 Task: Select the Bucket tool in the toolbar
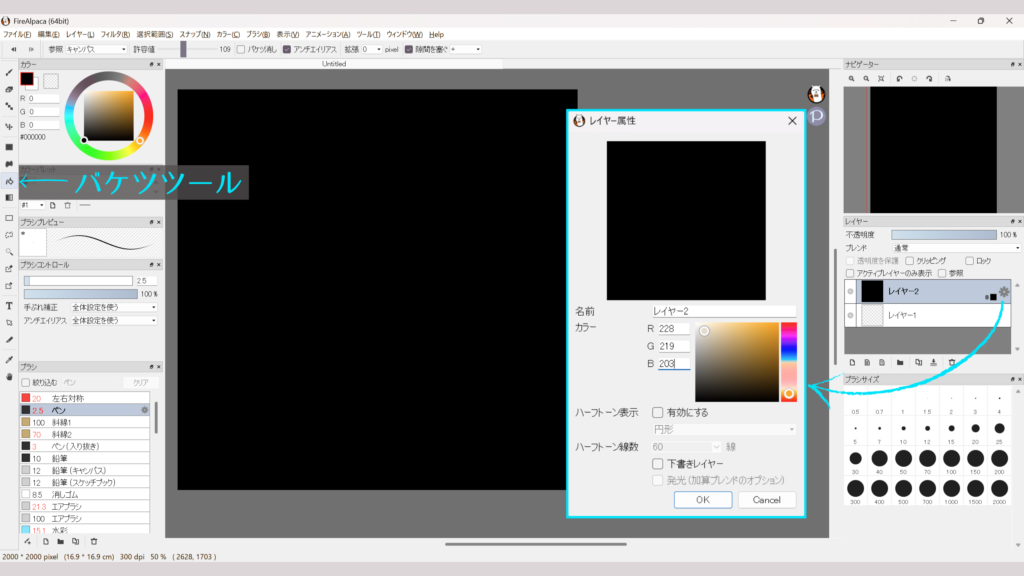pos(9,181)
